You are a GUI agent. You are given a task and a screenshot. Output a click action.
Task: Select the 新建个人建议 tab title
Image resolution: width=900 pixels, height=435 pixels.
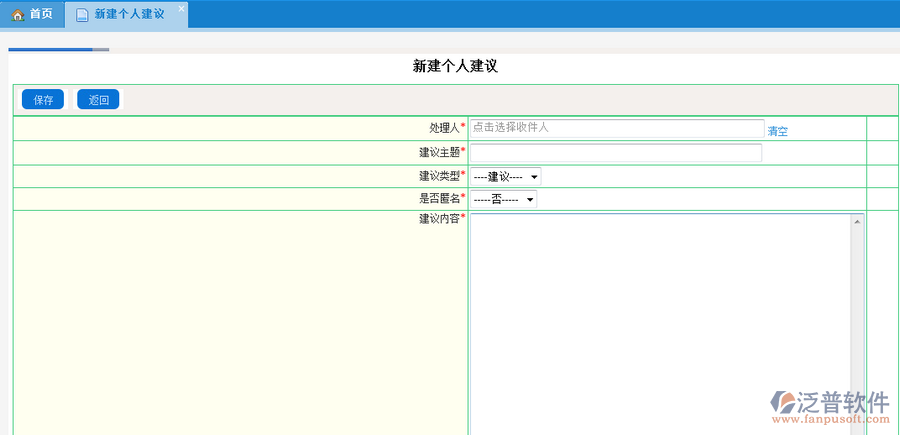coord(128,15)
